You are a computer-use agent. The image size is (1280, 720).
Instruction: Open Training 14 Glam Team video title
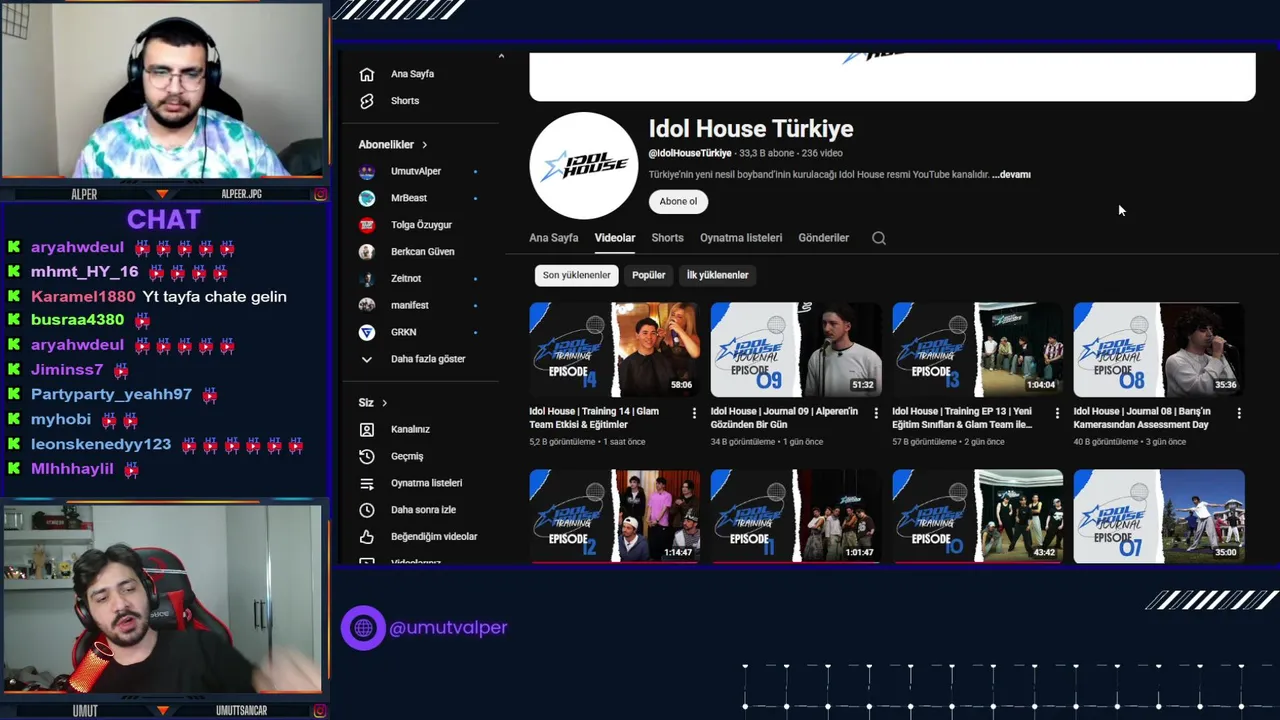[x=594, y=418]
